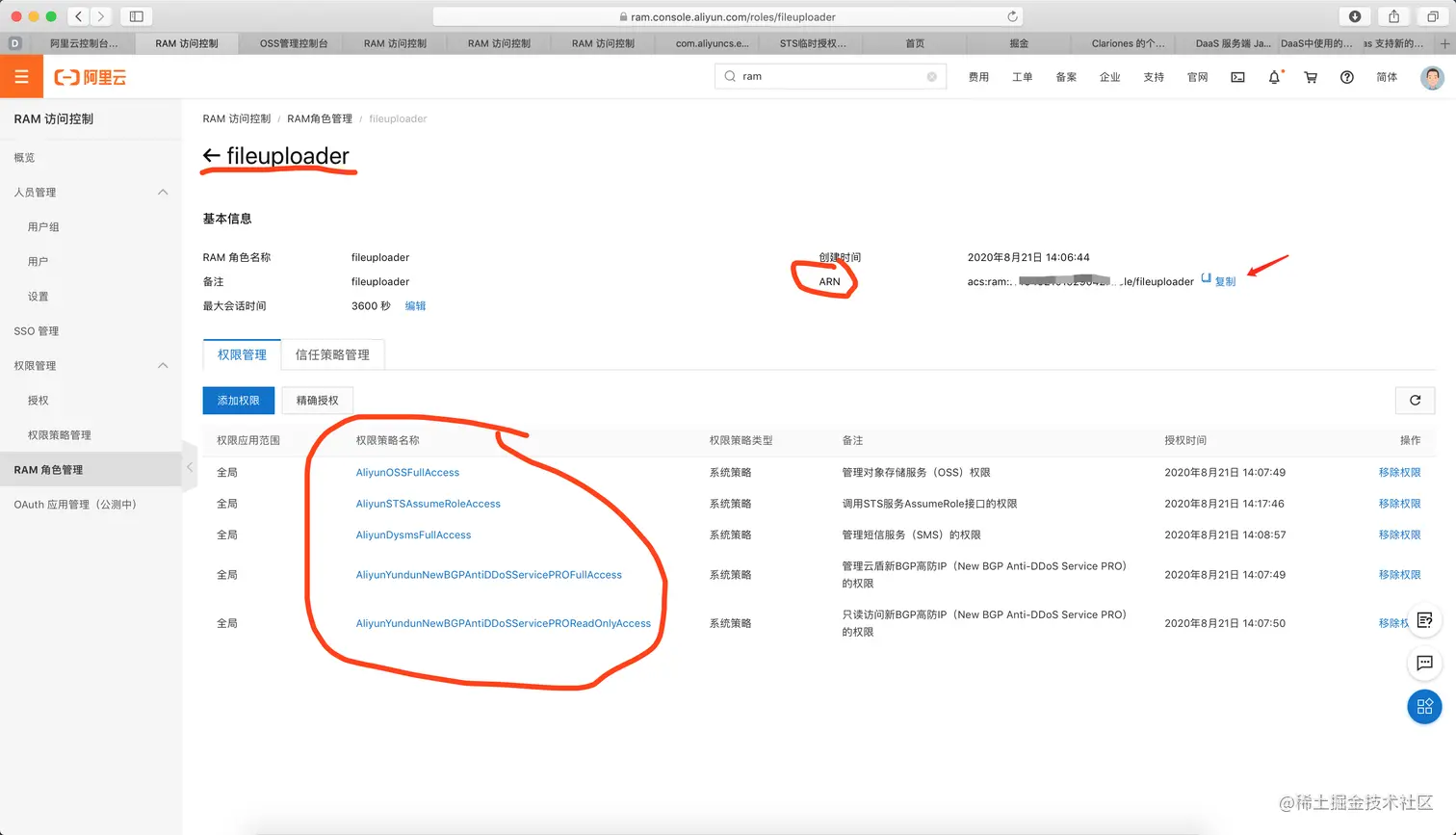Viewport: 1456px width, 835px height.
Task: Select 概览 in the sidebar
Action: point(24,158)
